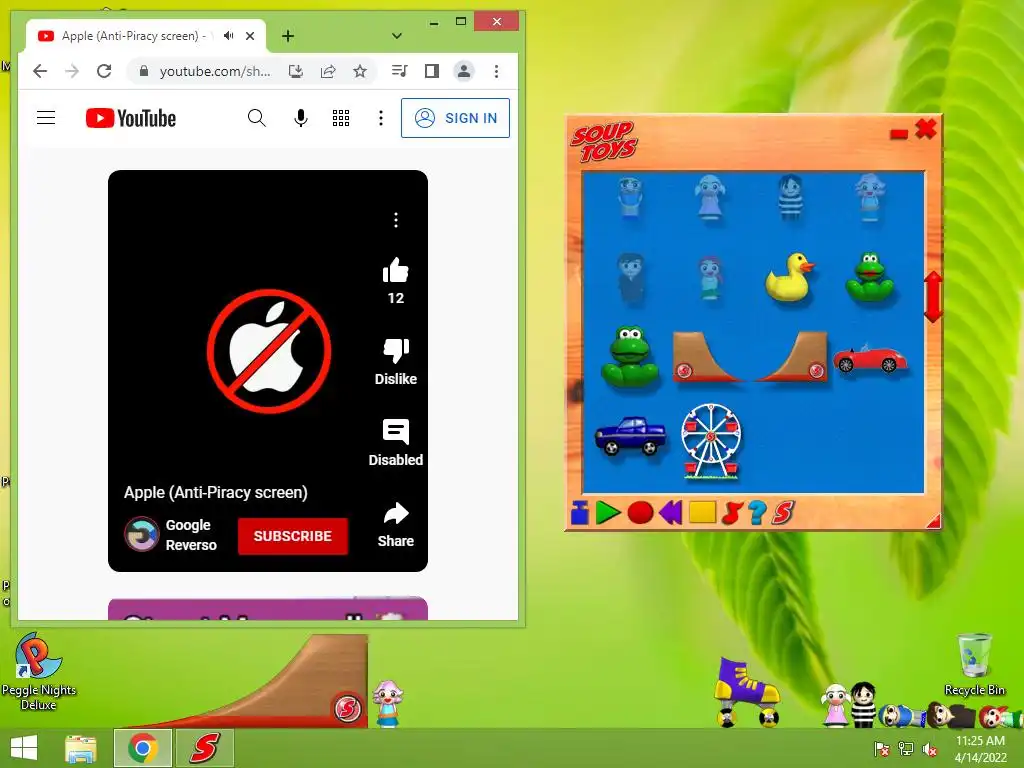Click the greyed red-haired girl doll
Viewport: 1024px width, 768px height.
click(x=710, y=278)
